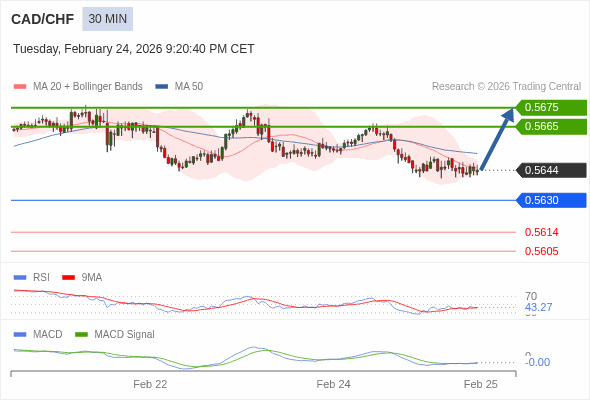Click the 0.5605 support level value
590x400 pixels.
click(541, 251)
